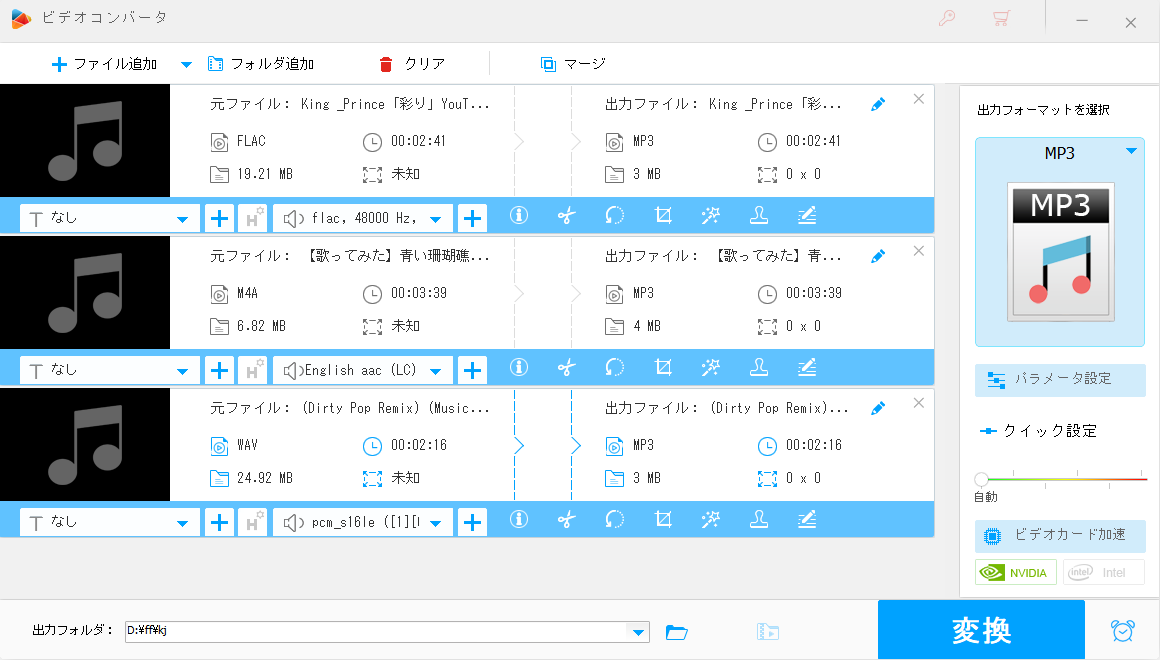1160x660 pixels.
Task: Open the flac 48000 Hz audio track dropdown
Action: 436,217
